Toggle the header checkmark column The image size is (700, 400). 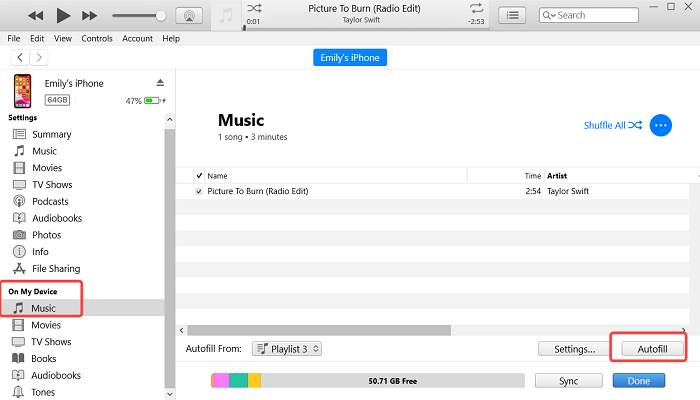coord(199,175)
